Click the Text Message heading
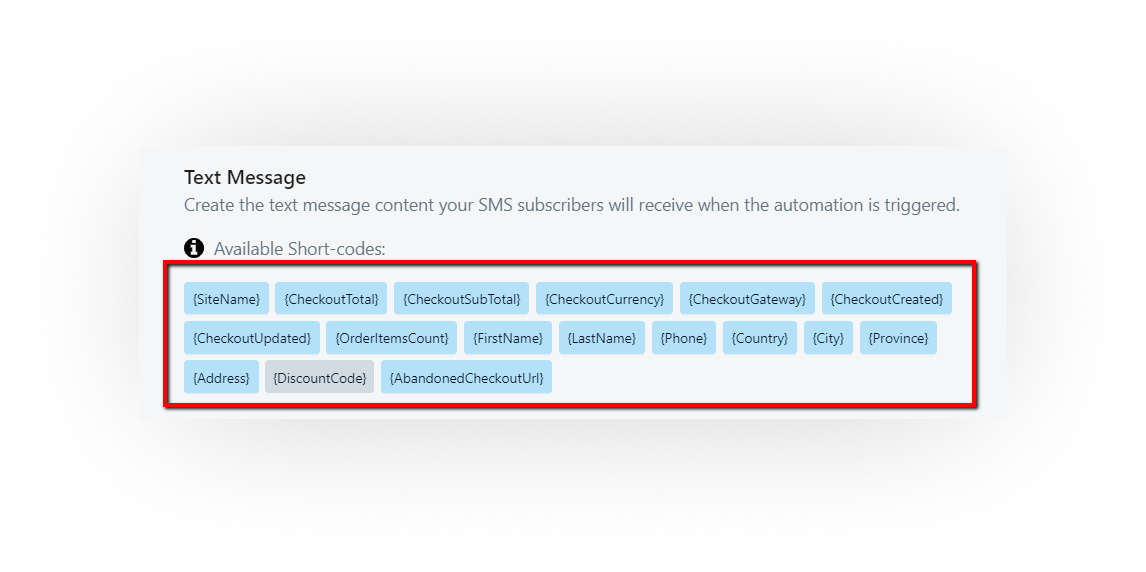The width and height of the screenshot is (1146, 572). tap(245, 178)
